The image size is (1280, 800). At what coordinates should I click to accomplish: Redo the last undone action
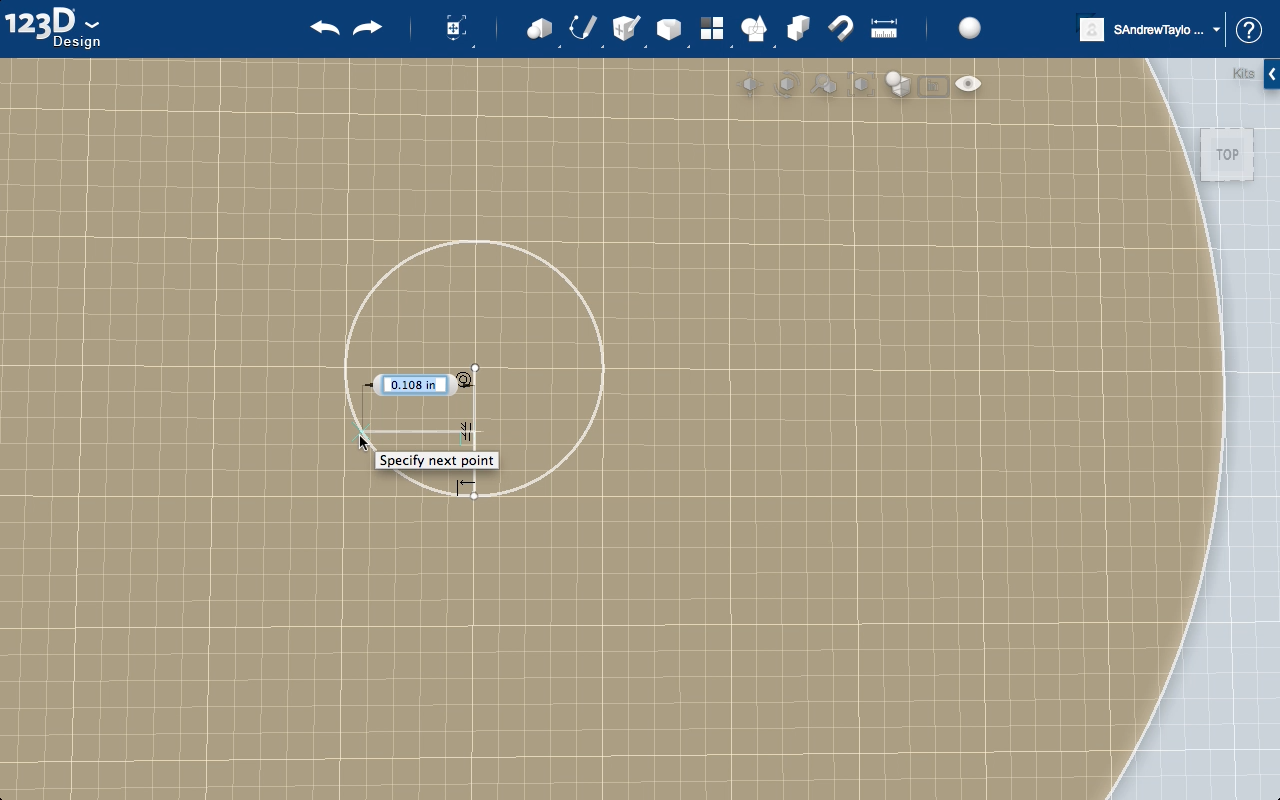(x=367, y=28)
